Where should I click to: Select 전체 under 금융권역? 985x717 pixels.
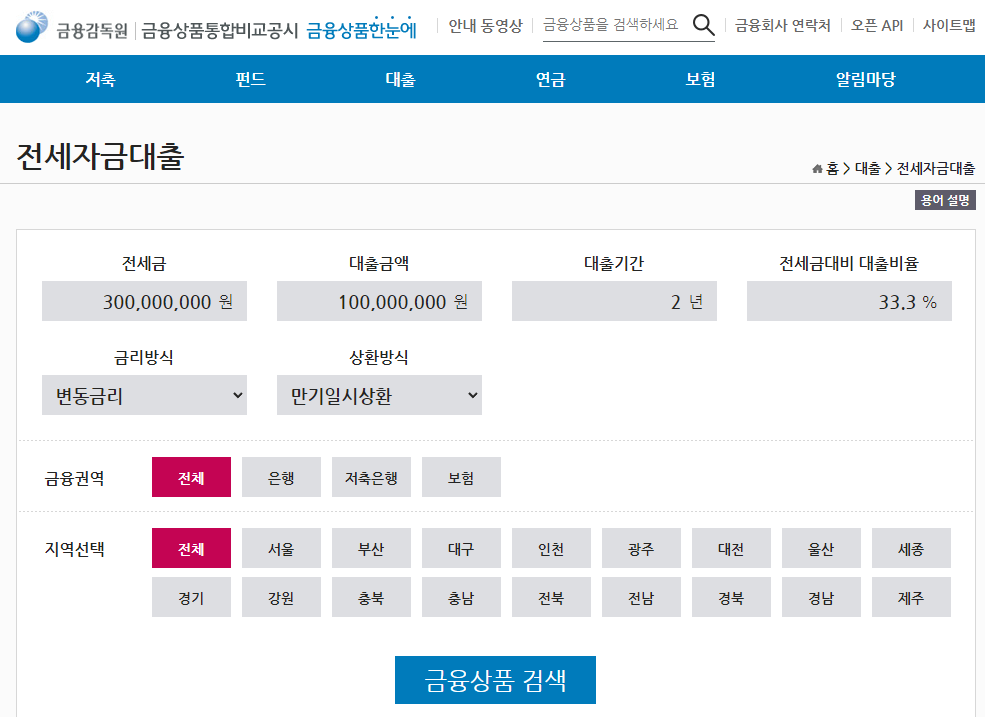click(192, 477)
